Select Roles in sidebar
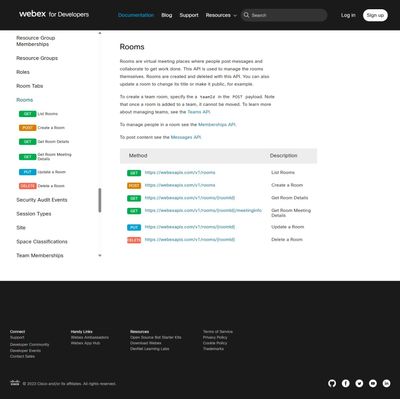This screenshot has width=400, height=399. point(23,72)
